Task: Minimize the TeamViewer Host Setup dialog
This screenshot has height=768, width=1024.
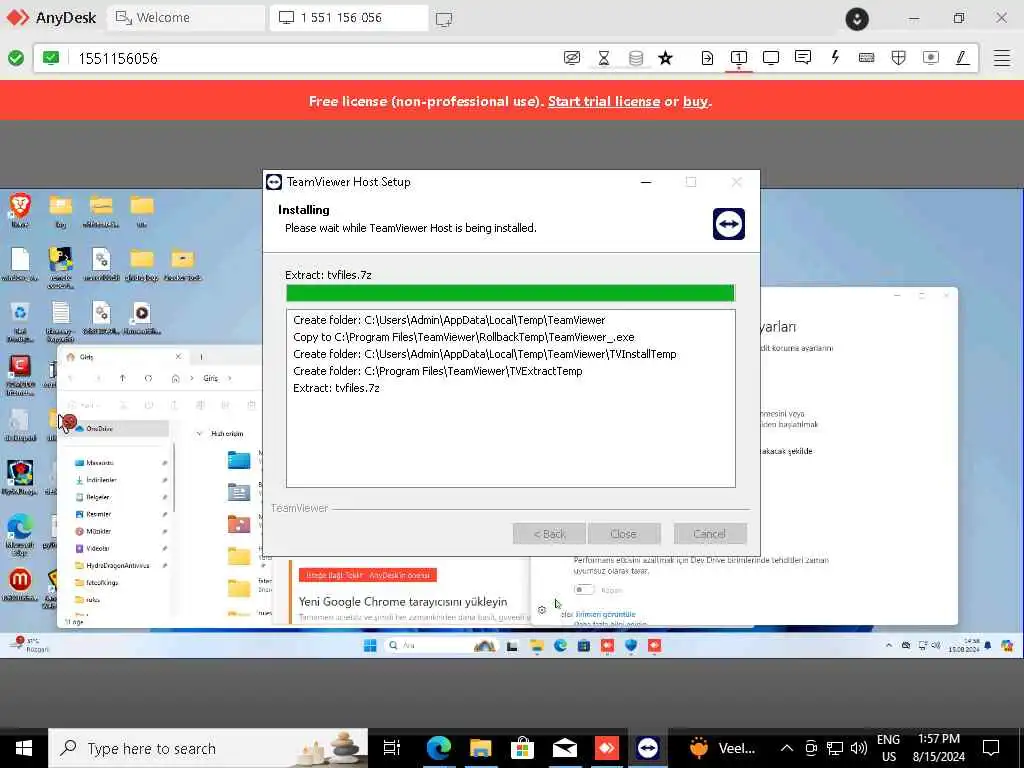Action: 646,182
